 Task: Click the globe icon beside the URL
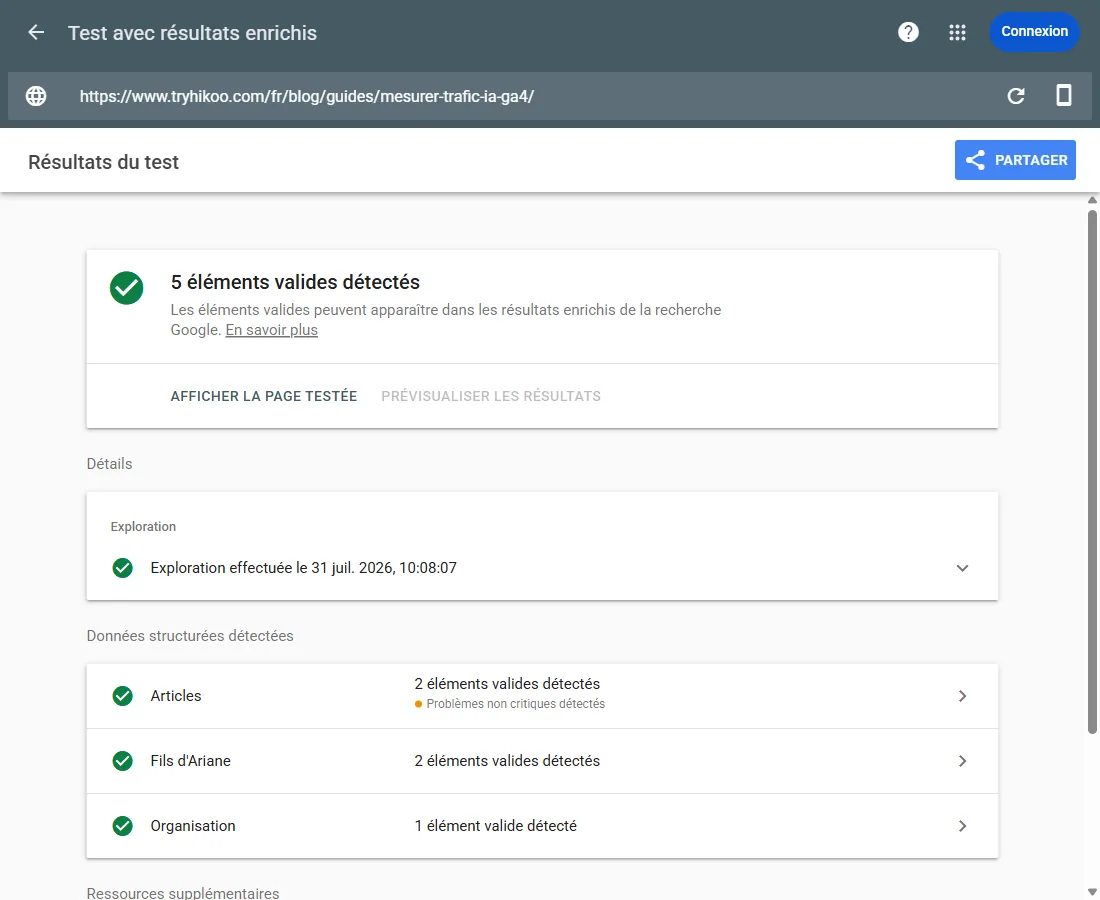(36, 96)
